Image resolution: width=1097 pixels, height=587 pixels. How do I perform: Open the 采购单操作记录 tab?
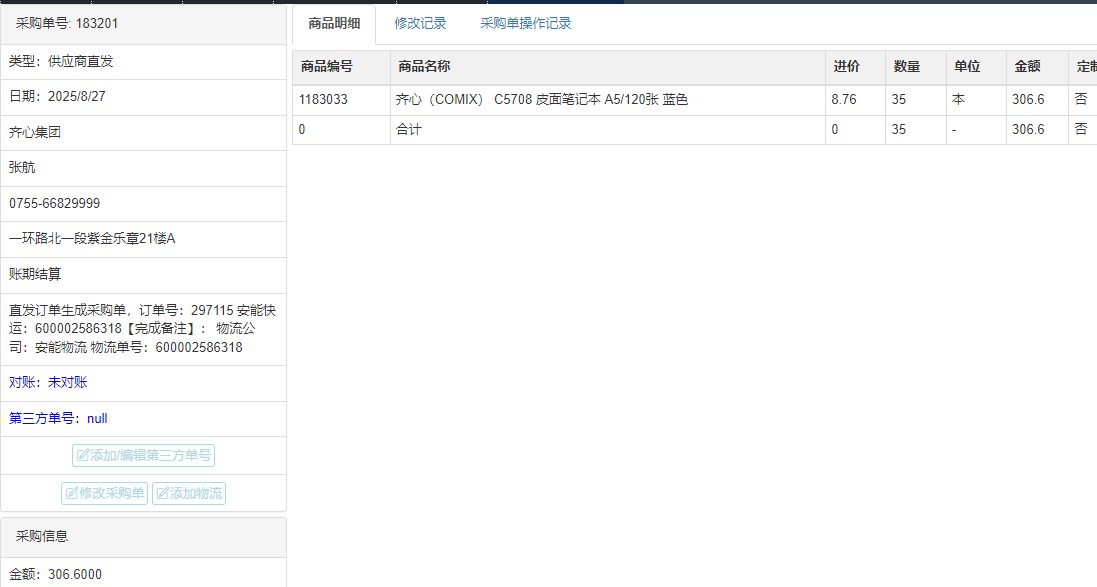click(525, 24)
